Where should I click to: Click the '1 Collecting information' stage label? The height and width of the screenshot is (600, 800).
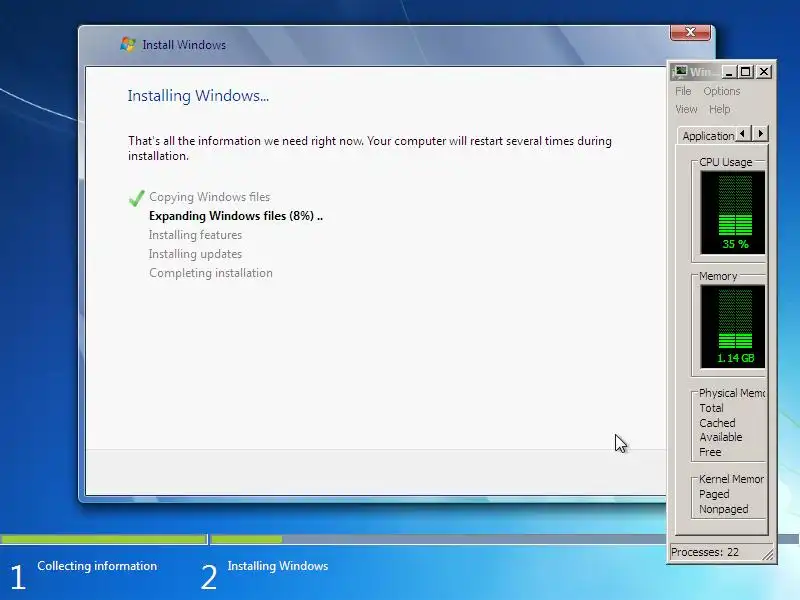[84, 576]
